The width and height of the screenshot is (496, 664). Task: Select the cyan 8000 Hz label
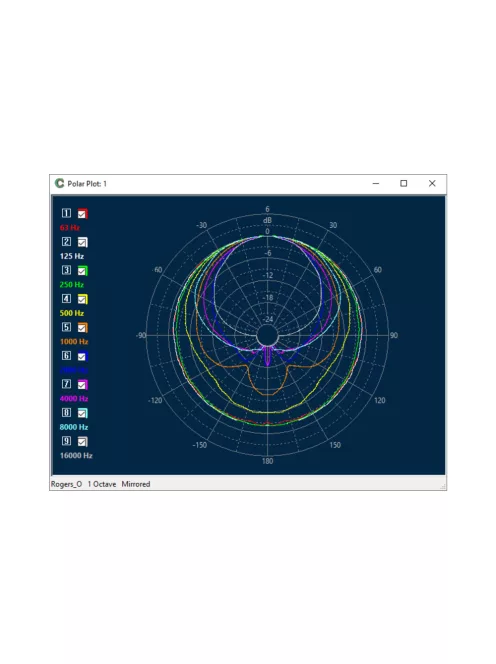(74, 427)
